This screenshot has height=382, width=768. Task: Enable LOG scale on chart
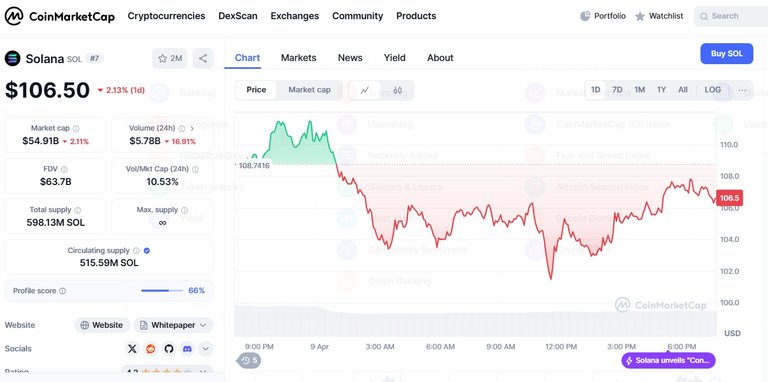pyautogui.click(x=712, y=90)
